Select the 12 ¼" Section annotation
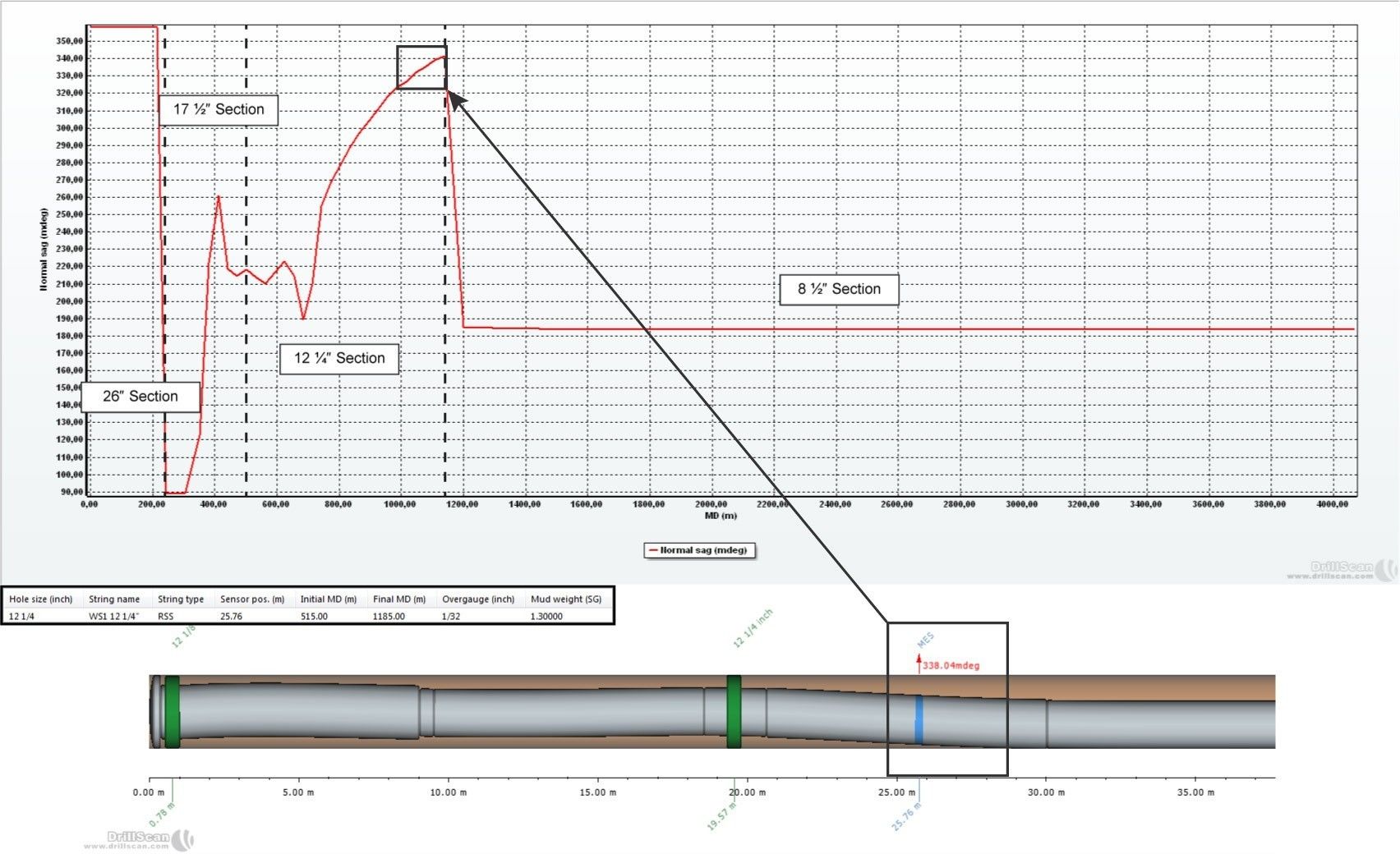Screen dimensions: 1400x854 339,358
